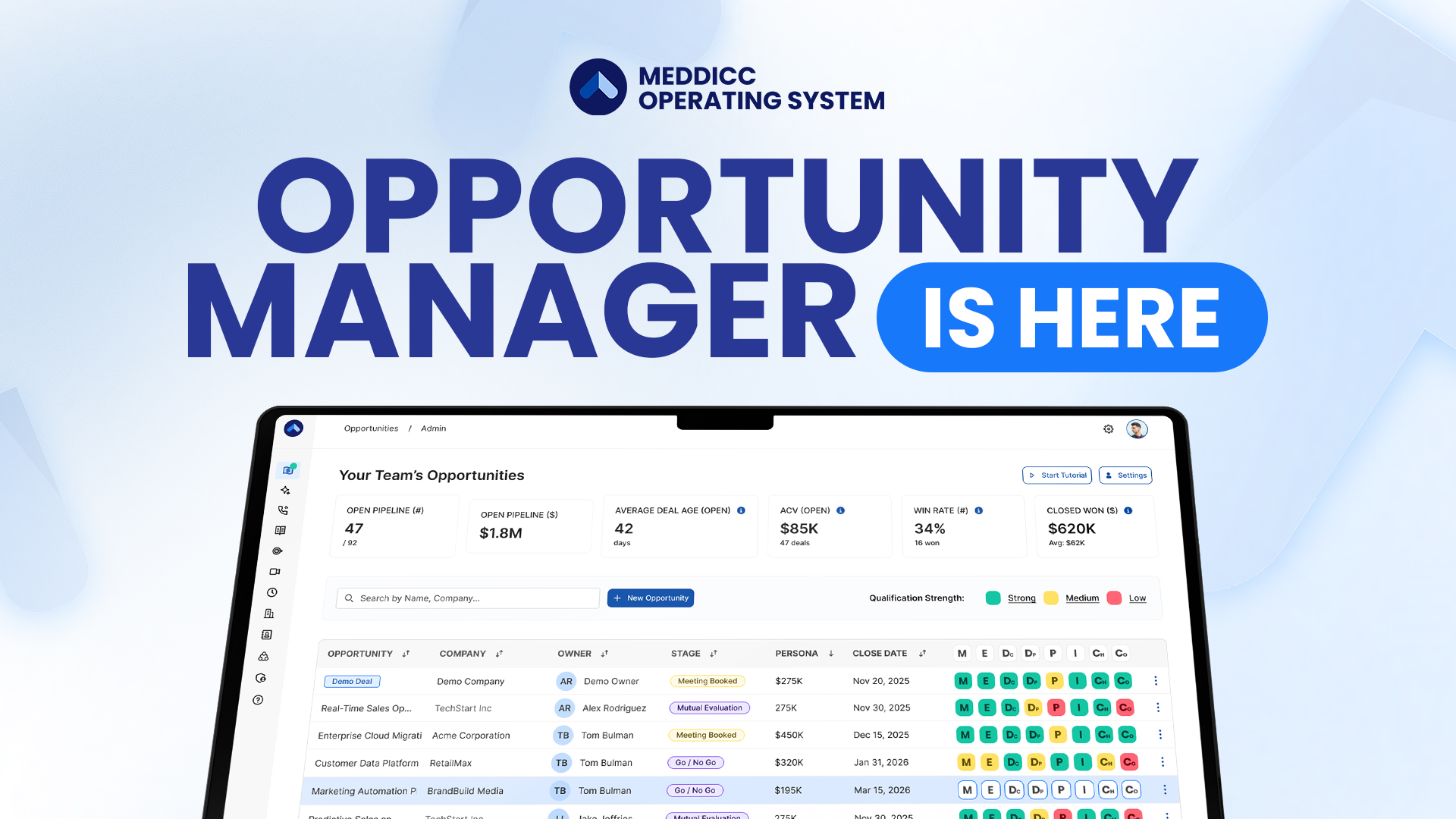
Task: Open the user profile avatar
Action: [x=1137, y=429]
